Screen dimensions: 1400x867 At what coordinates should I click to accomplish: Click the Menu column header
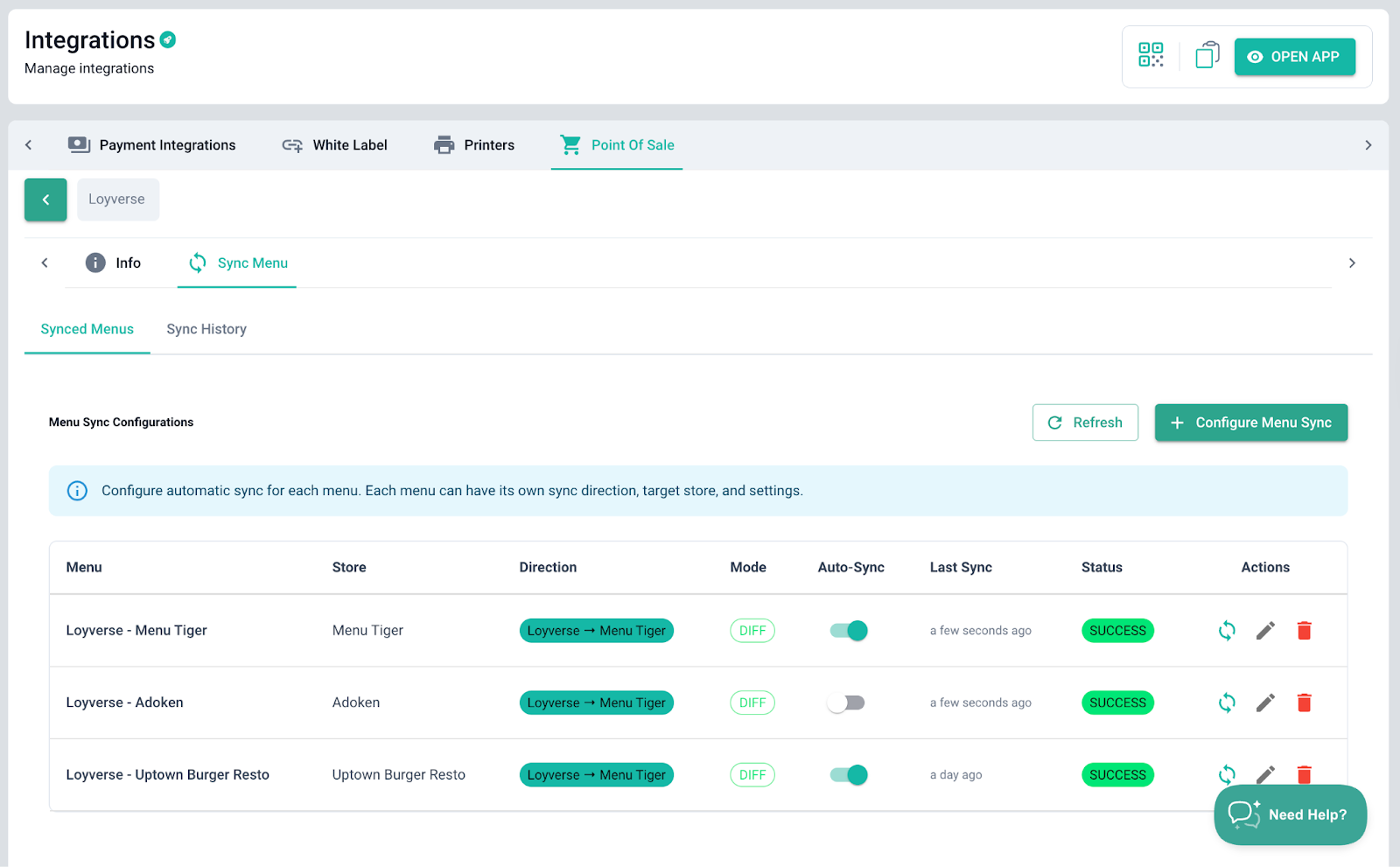tap(84, 567)
